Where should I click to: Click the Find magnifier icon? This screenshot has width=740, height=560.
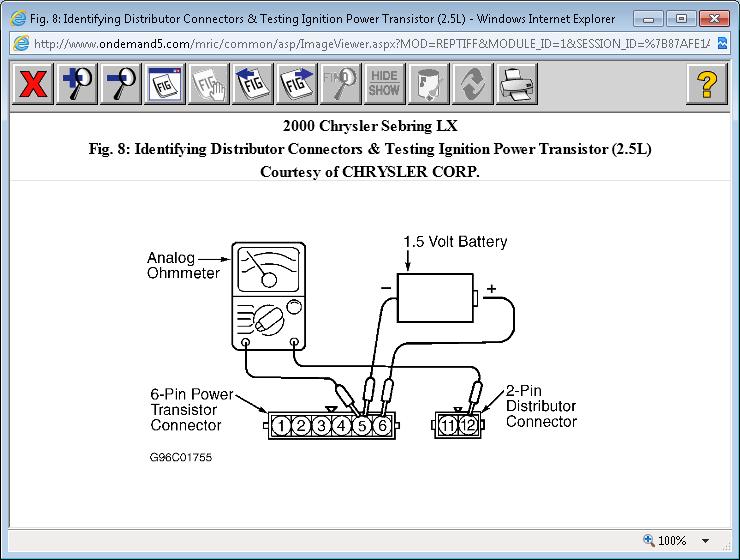click(x=340, y=84)
